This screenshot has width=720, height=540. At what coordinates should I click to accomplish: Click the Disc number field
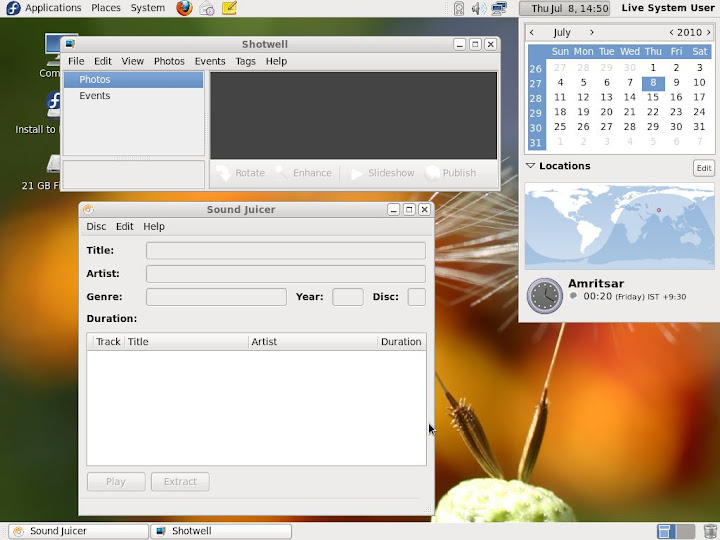[416, 297]
